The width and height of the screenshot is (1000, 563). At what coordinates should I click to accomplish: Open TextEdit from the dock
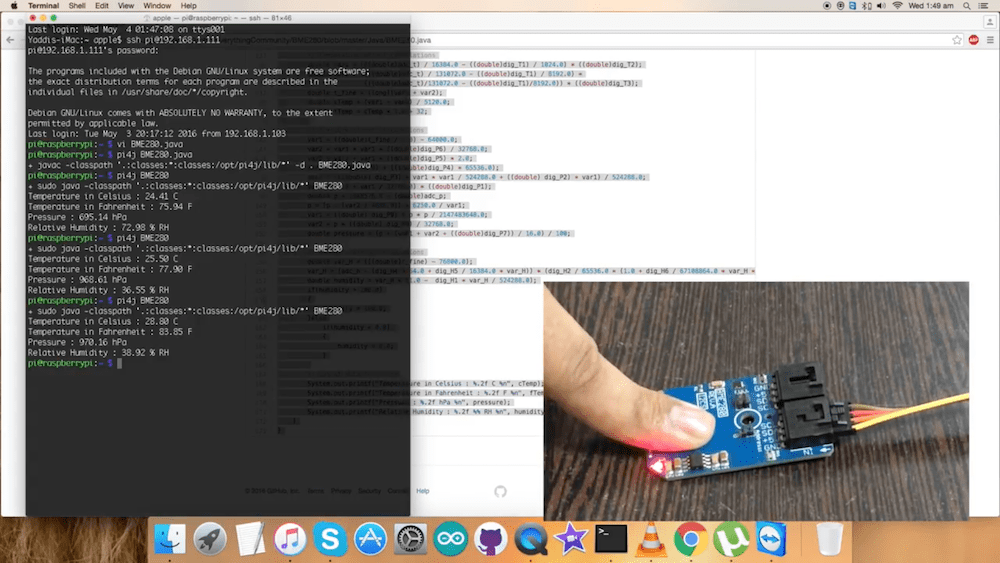pyautogui.click(x=250, y=539)
